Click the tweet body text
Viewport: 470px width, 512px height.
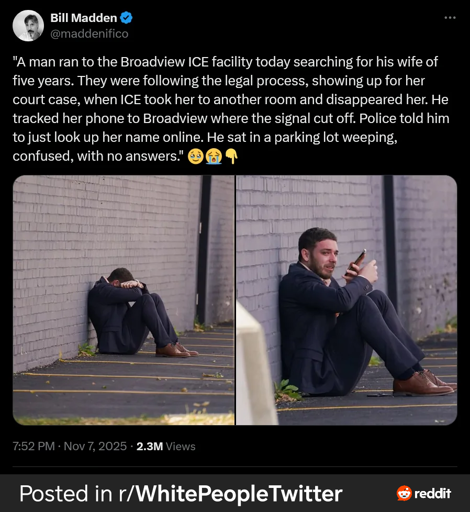pos(231,109)
